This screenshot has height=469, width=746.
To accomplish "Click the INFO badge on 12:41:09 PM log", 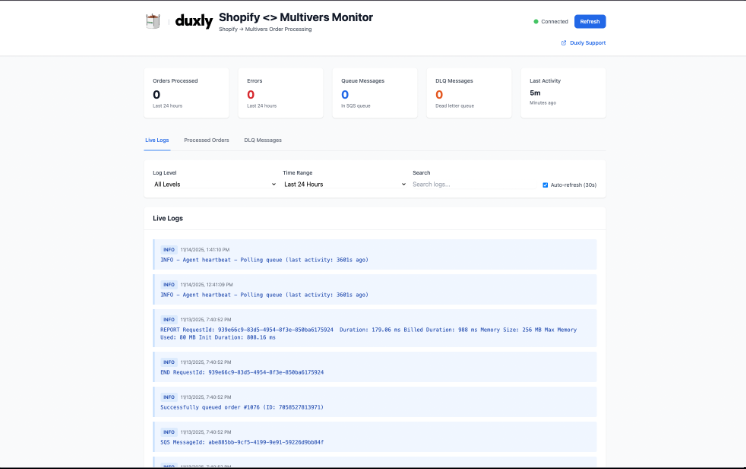I will click(169, 284).
